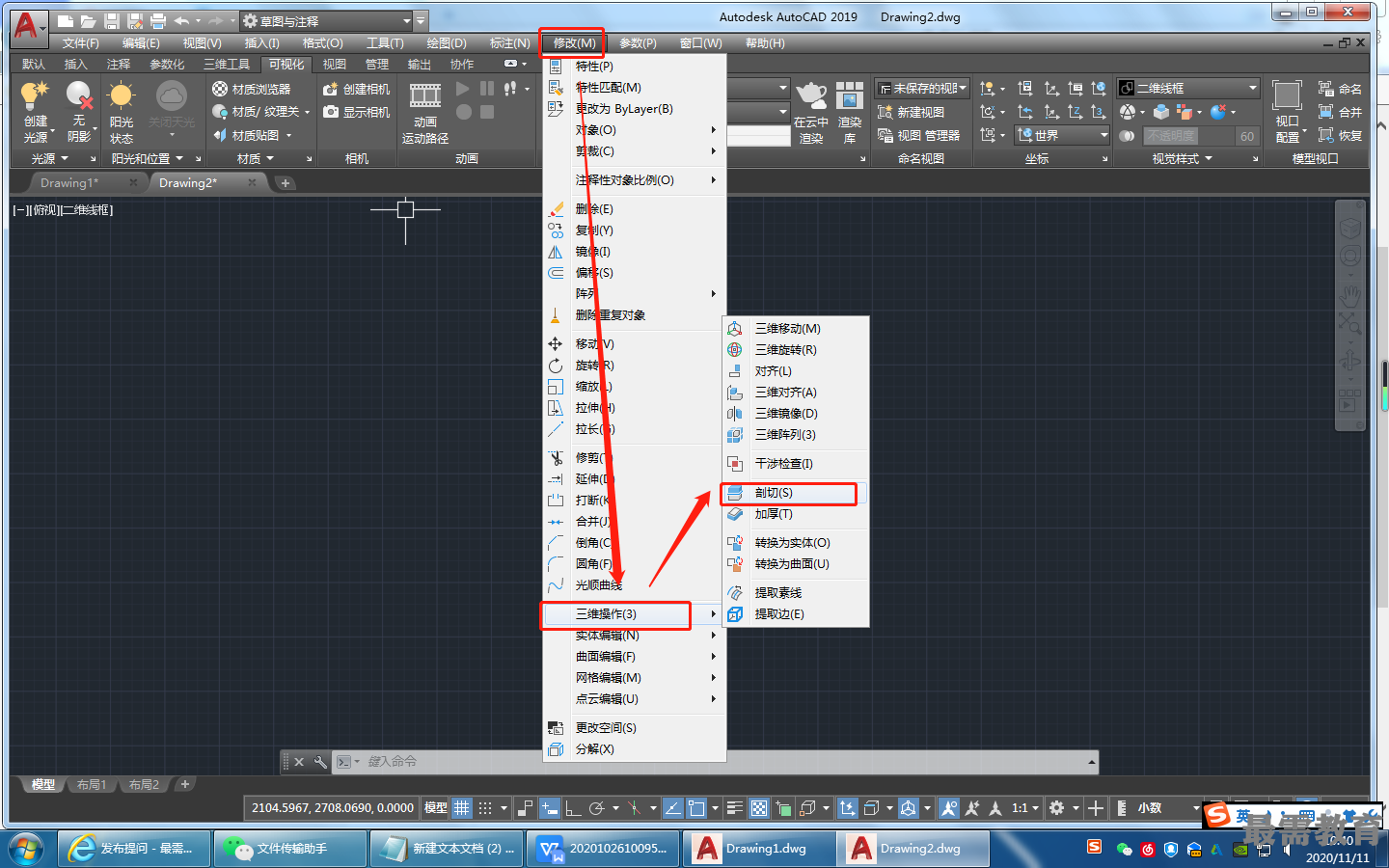Click the Animation Motion Path (动画运动路径) icon
Screen dimensions: 1389x868
(x=425, y=96)
